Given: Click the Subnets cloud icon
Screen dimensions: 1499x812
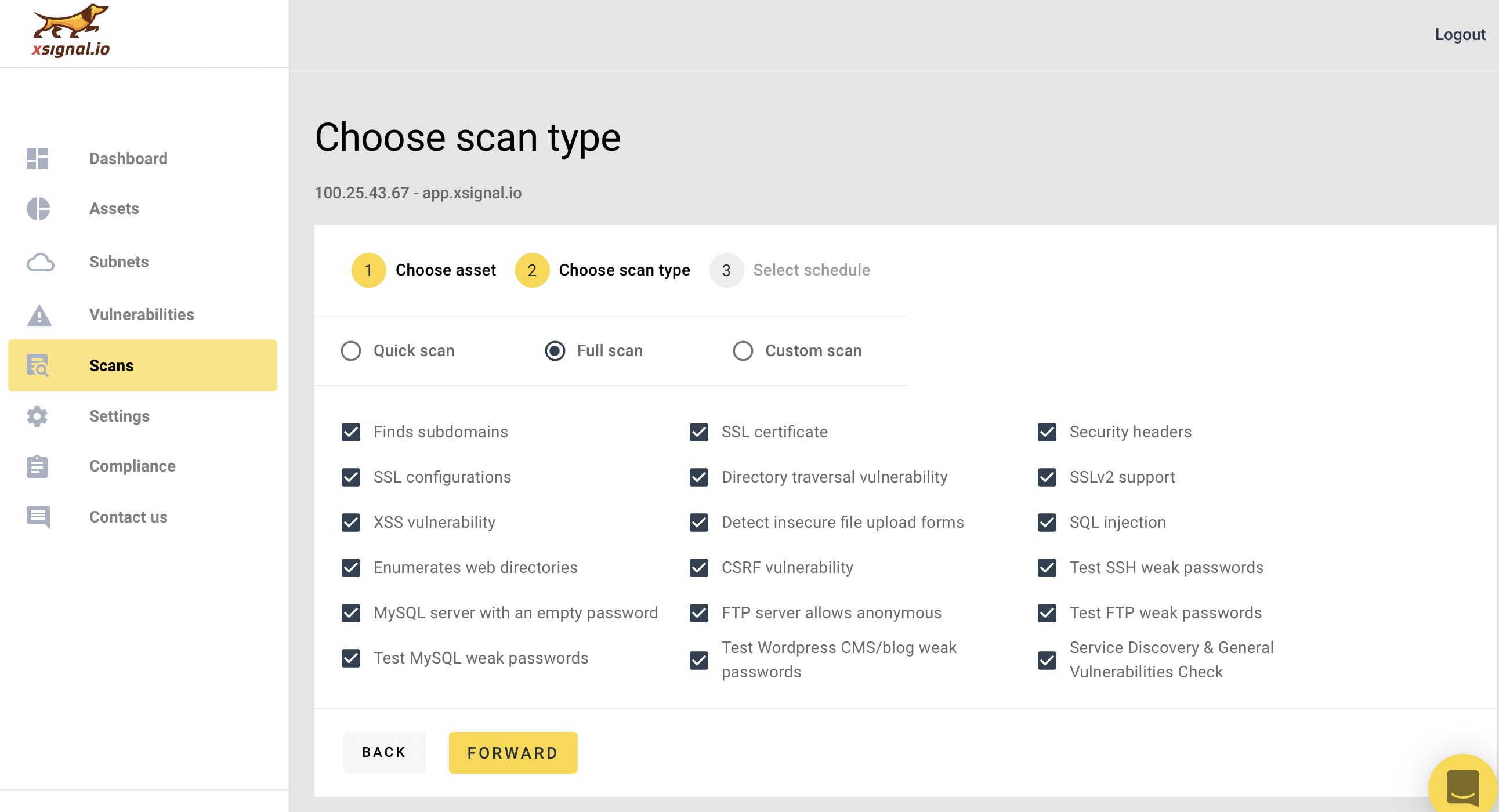Looking at the screenshot, I should pos(40,262).
